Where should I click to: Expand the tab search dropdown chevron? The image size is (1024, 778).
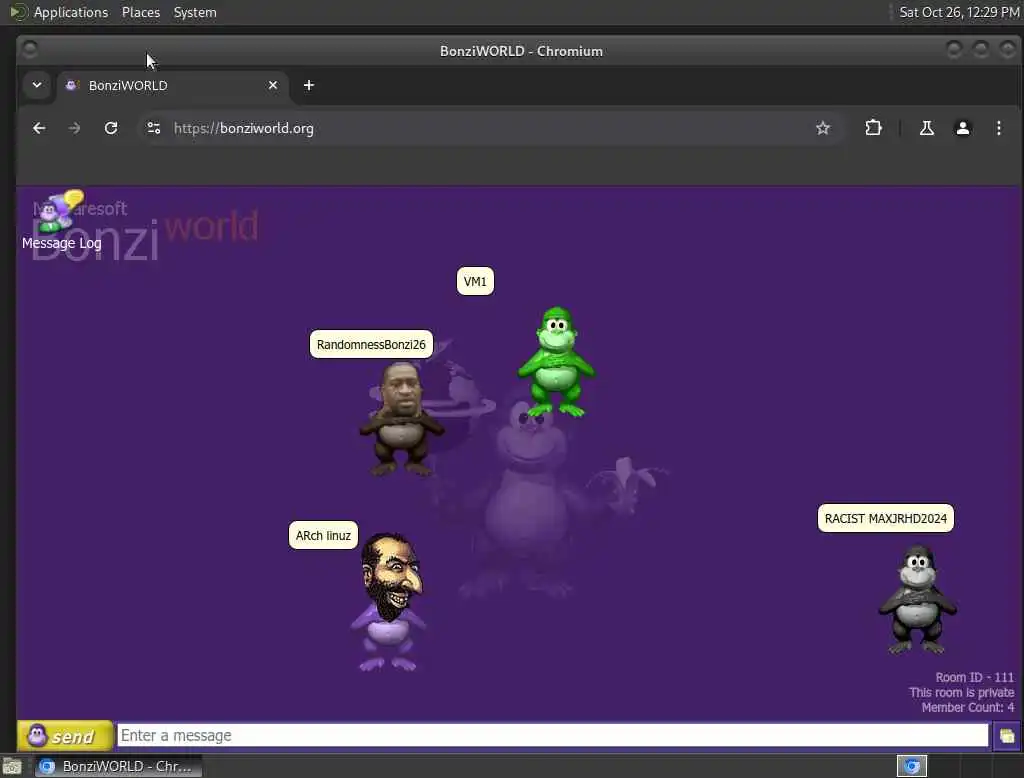37,85
